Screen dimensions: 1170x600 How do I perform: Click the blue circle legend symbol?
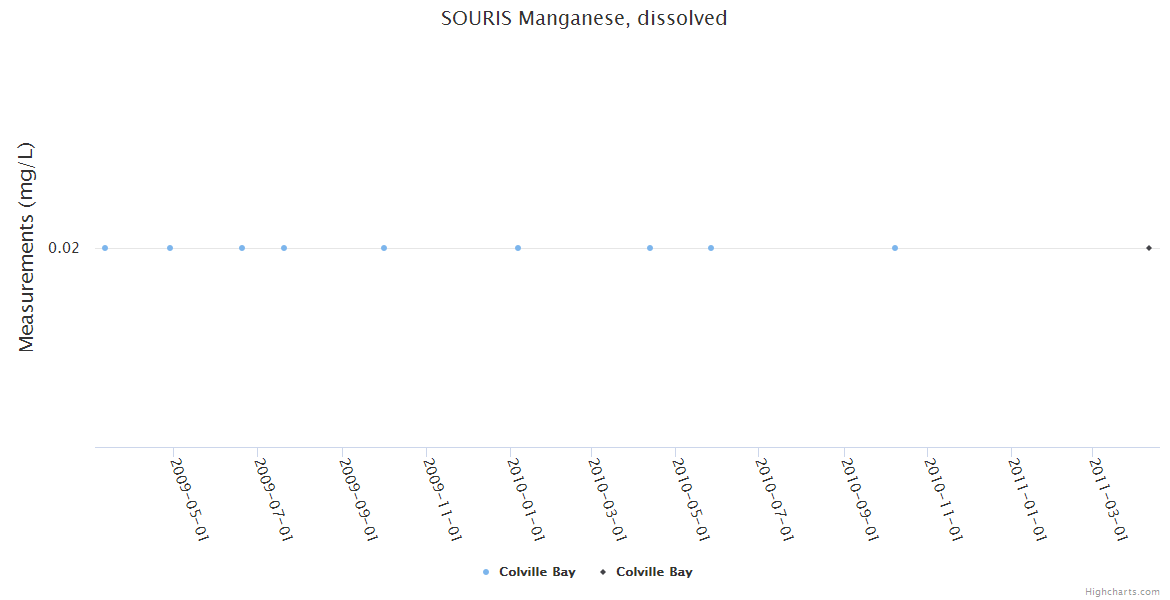click(486, 572)
